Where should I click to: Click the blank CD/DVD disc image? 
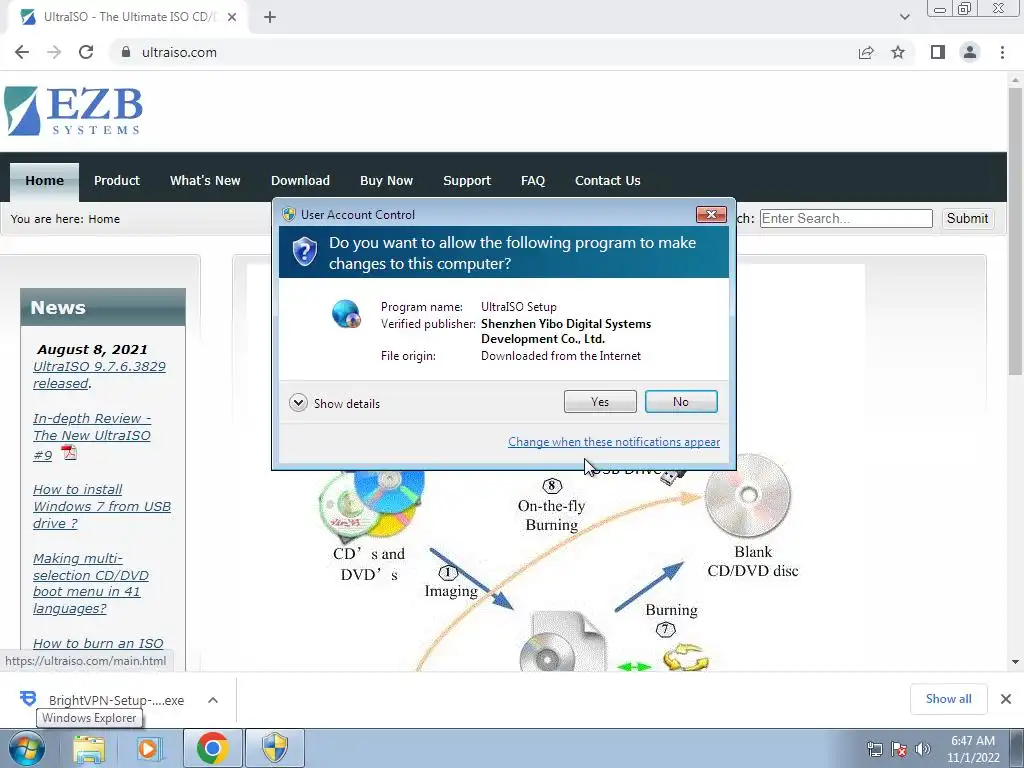coord(748,496)
